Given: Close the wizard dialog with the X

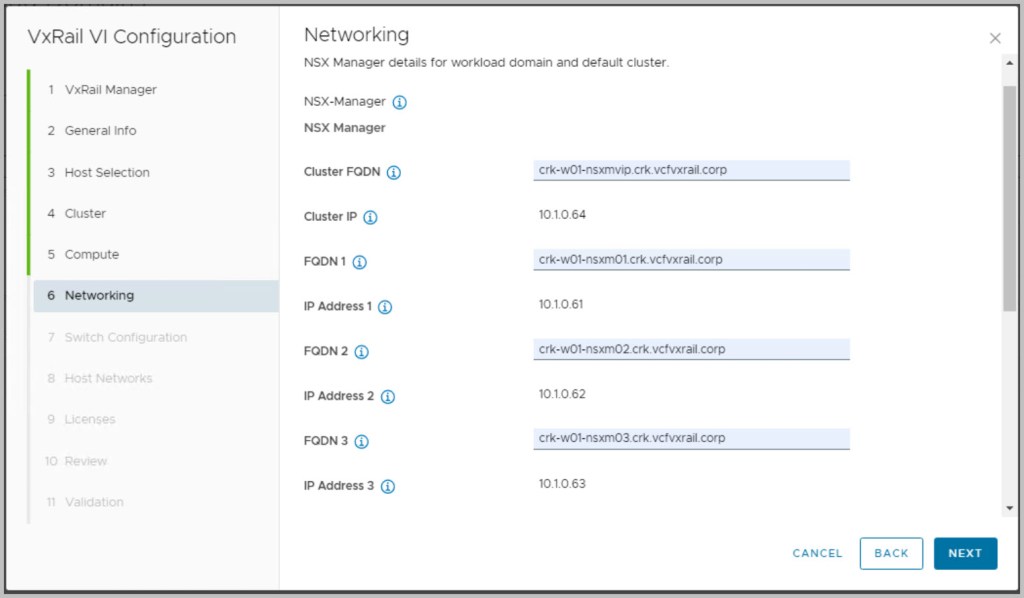Looking at the screenshot, I should (x=995, y=38).
